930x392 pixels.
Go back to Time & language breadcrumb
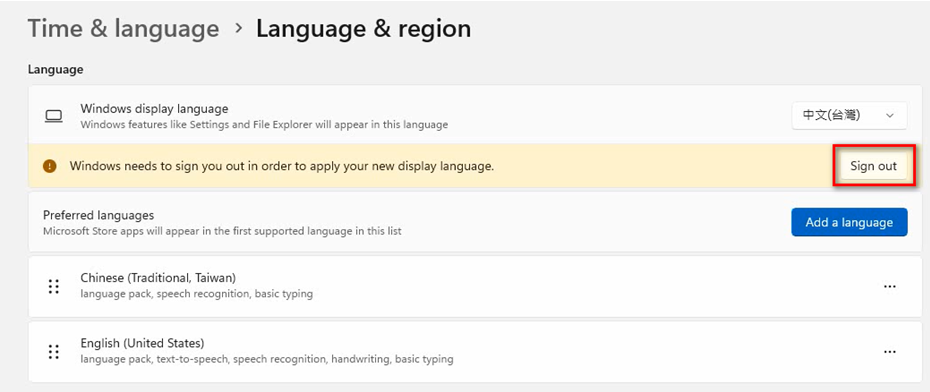123,28
